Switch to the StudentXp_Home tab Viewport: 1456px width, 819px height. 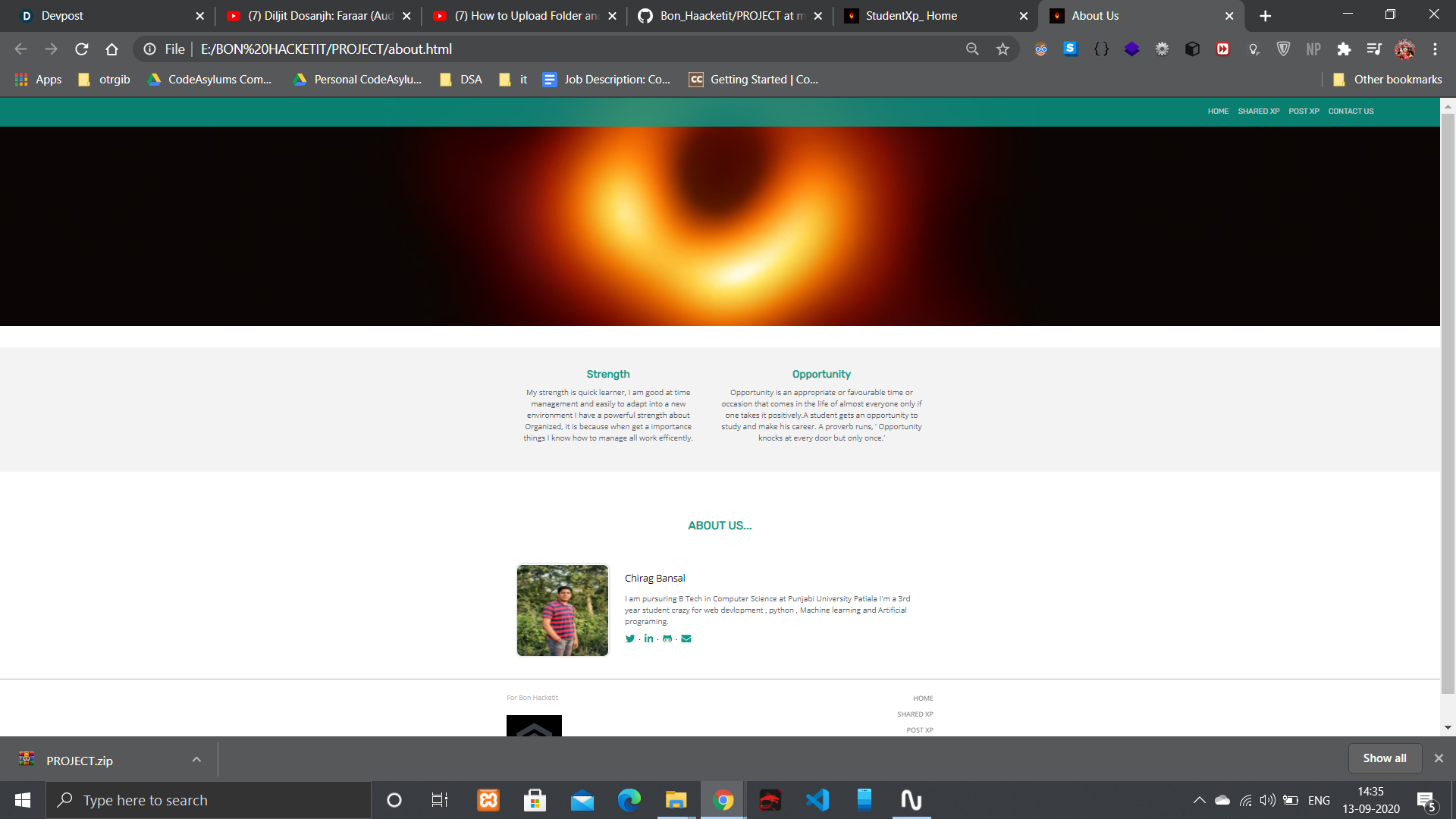coord(911,16)
